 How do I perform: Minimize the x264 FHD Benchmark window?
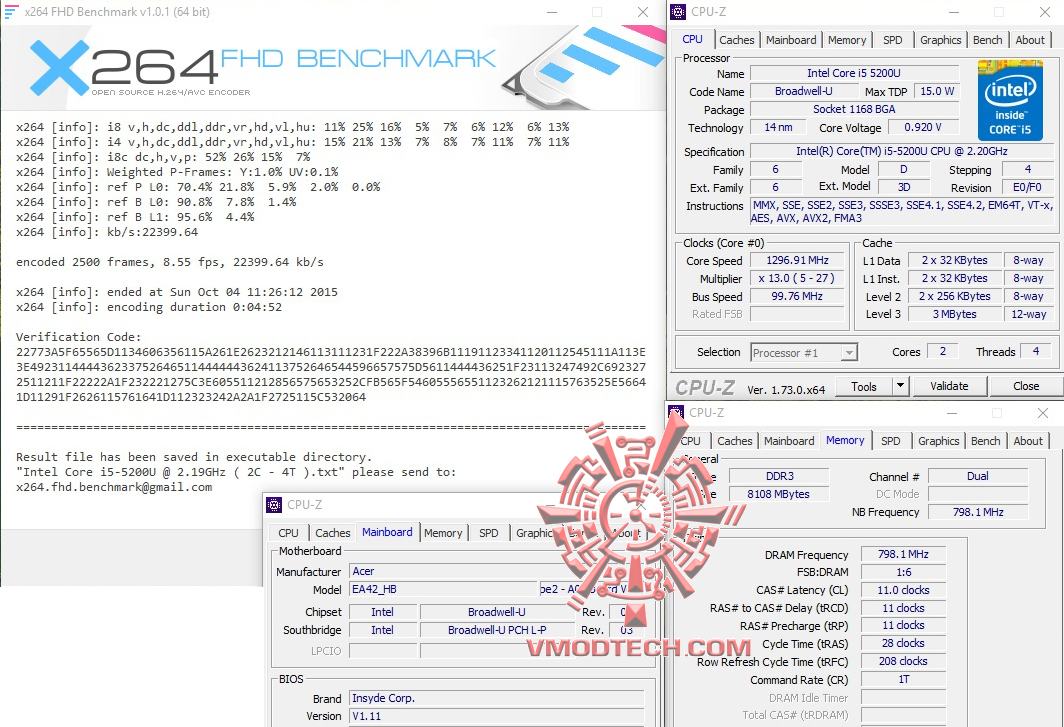(552, 12)
